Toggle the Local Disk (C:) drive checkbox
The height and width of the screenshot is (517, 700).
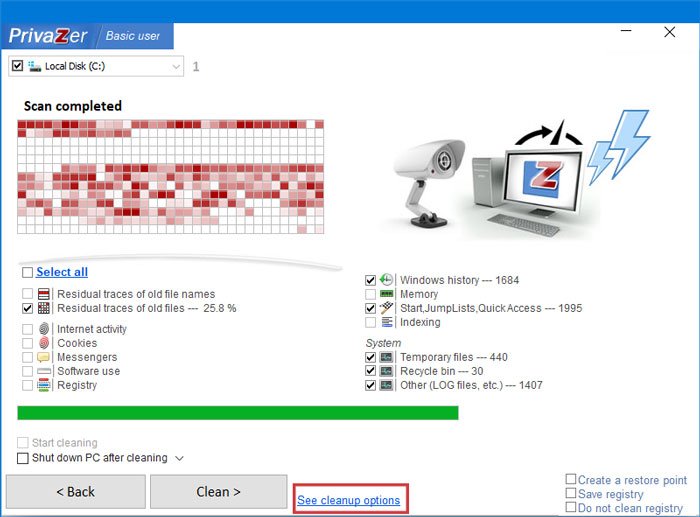[17, 66]
